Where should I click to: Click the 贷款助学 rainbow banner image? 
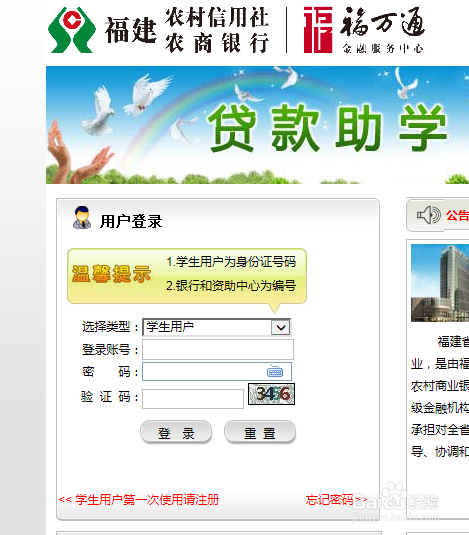pyautogui.click(x=258, y=125)
